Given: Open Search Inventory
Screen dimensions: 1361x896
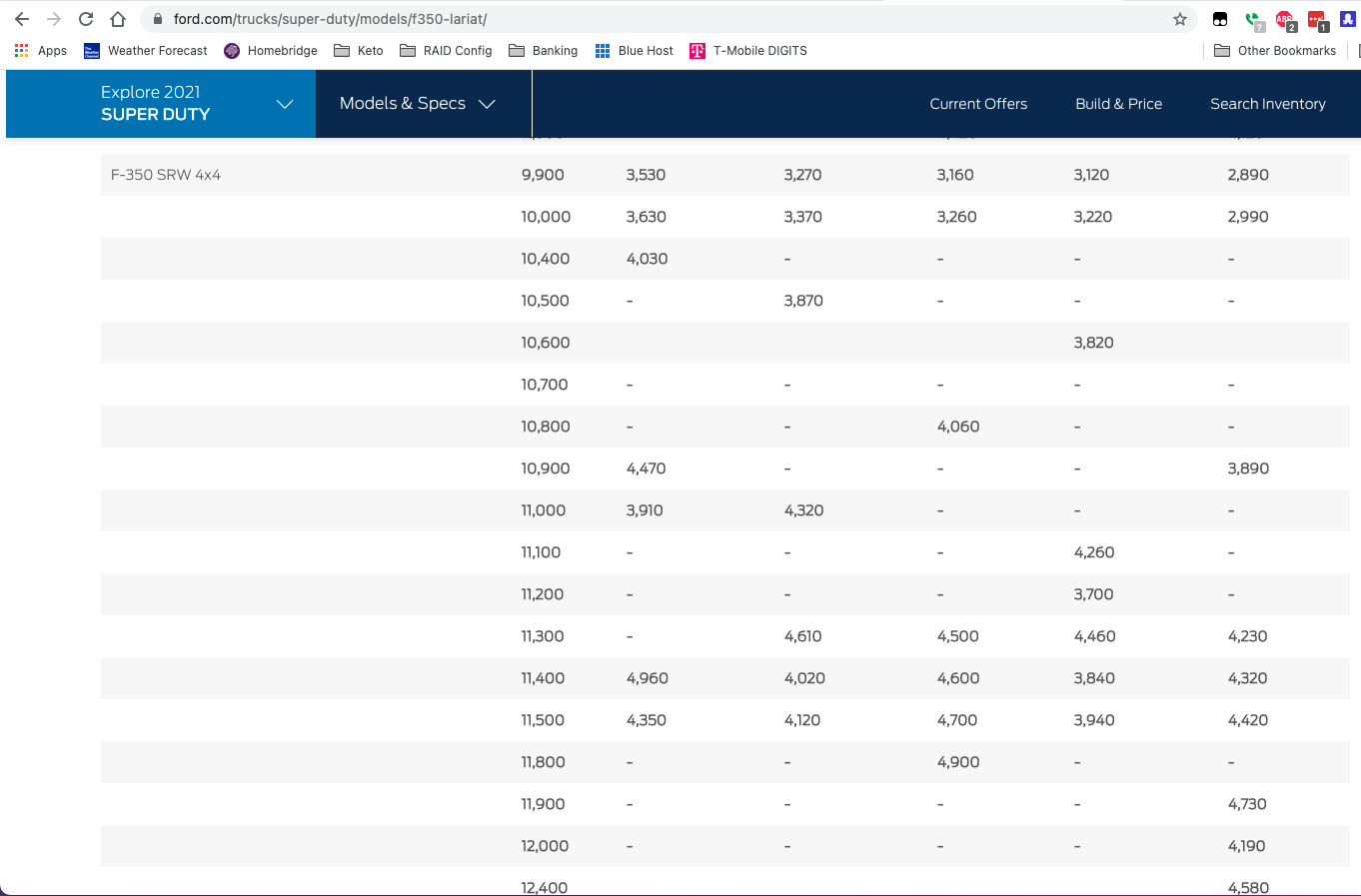Looking at the screenshot, I should click(1268, 104).
